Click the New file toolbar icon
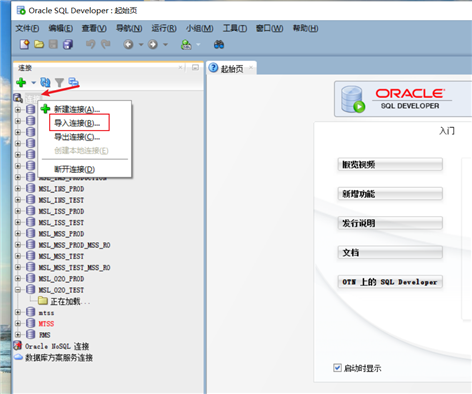Viewport: 472px width, 394px height. point(25,44)
